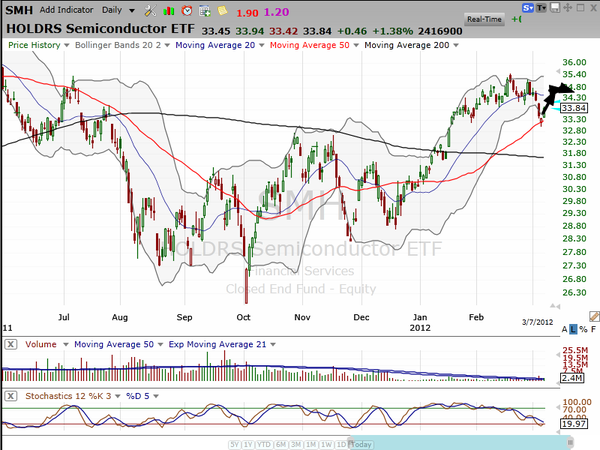Click the green +( text near Real-Time
Viewport: 600px width, 450px height.
(517, 19)
